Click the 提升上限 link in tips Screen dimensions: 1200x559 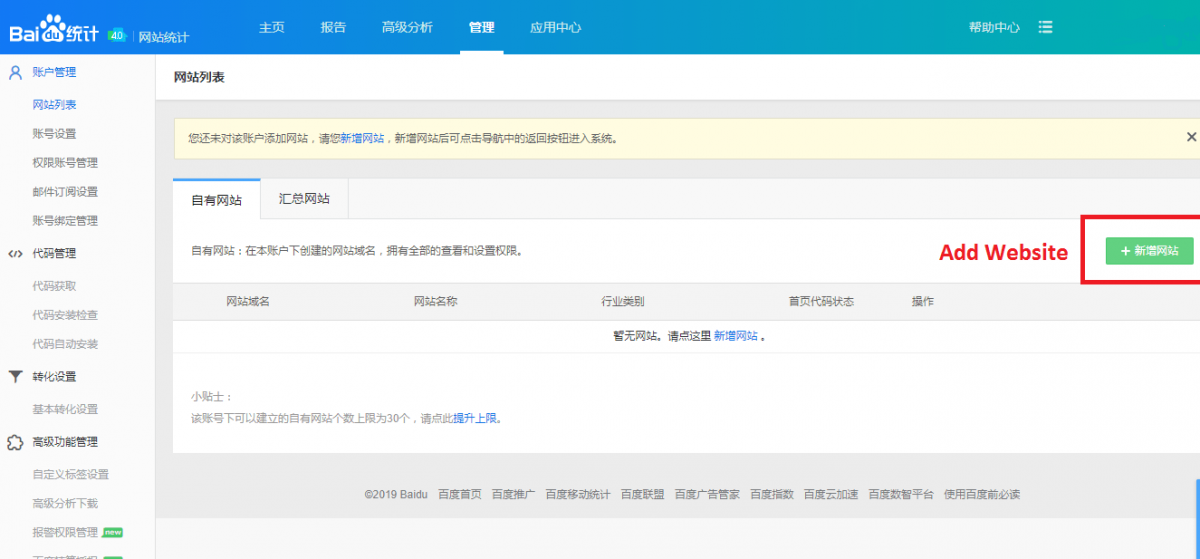click(475, 419)
